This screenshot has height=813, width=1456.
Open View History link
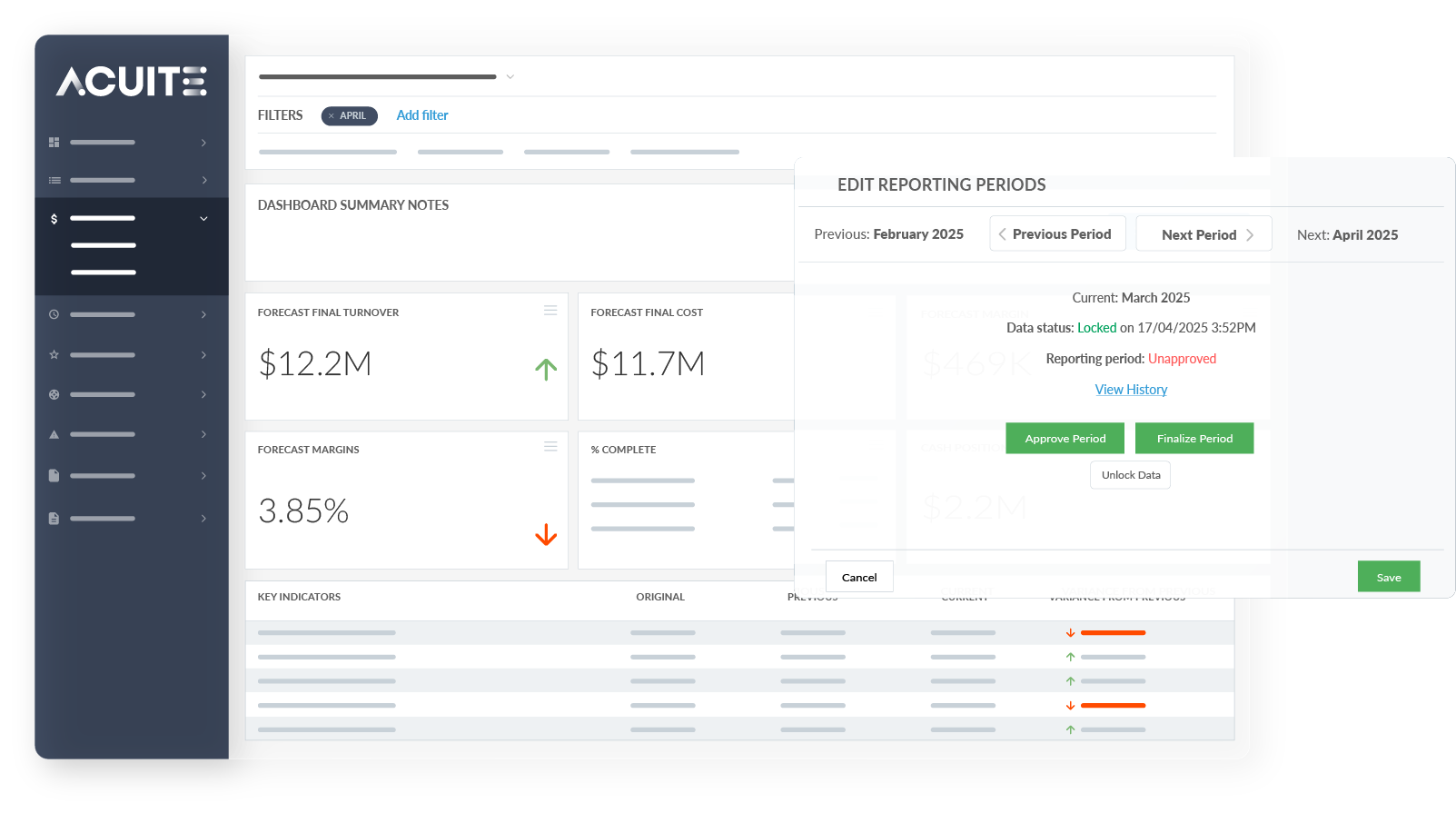(1131, 390)
